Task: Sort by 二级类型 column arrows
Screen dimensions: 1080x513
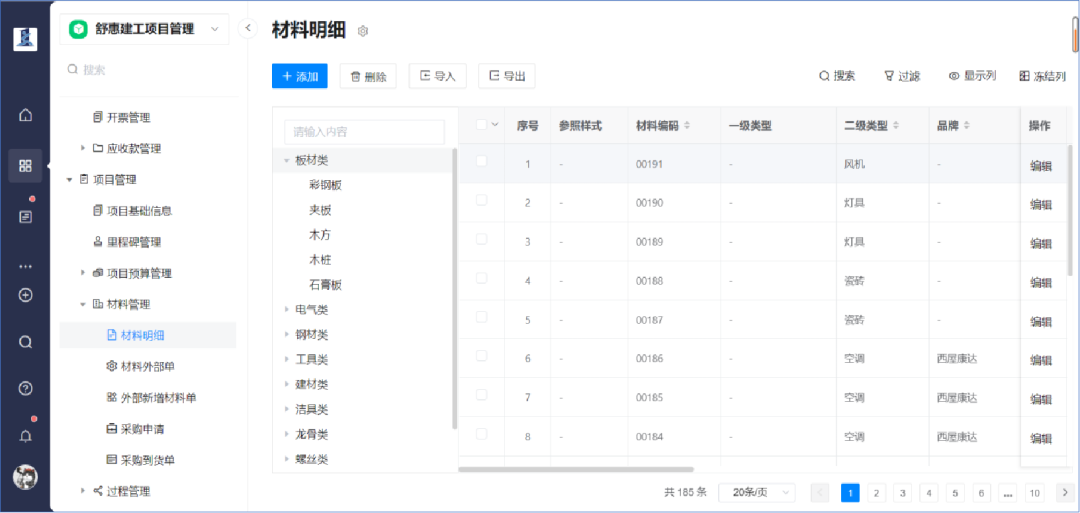Action: (x=896, y=126)
